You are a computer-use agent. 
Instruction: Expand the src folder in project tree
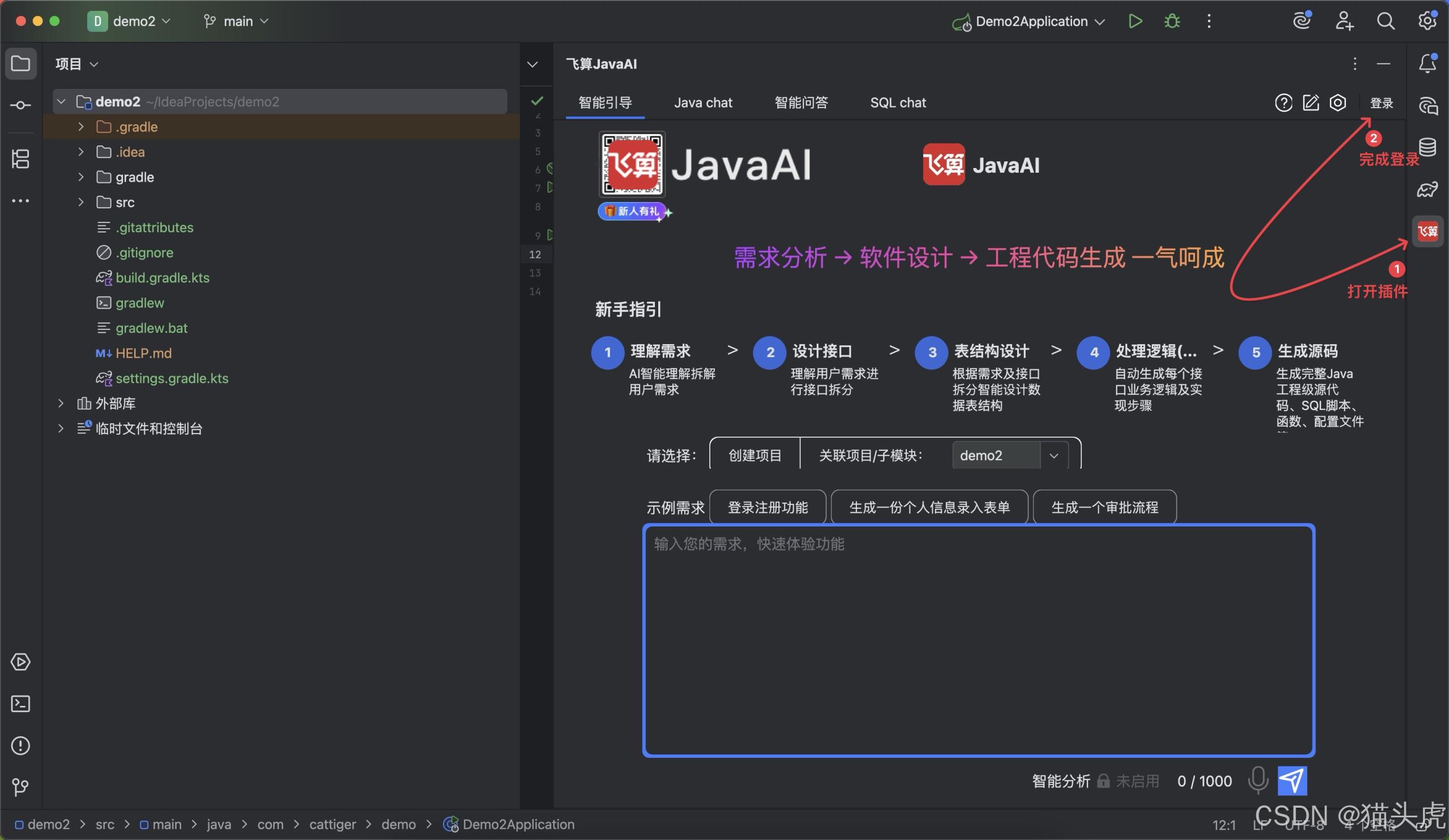(x=80, y=202)
